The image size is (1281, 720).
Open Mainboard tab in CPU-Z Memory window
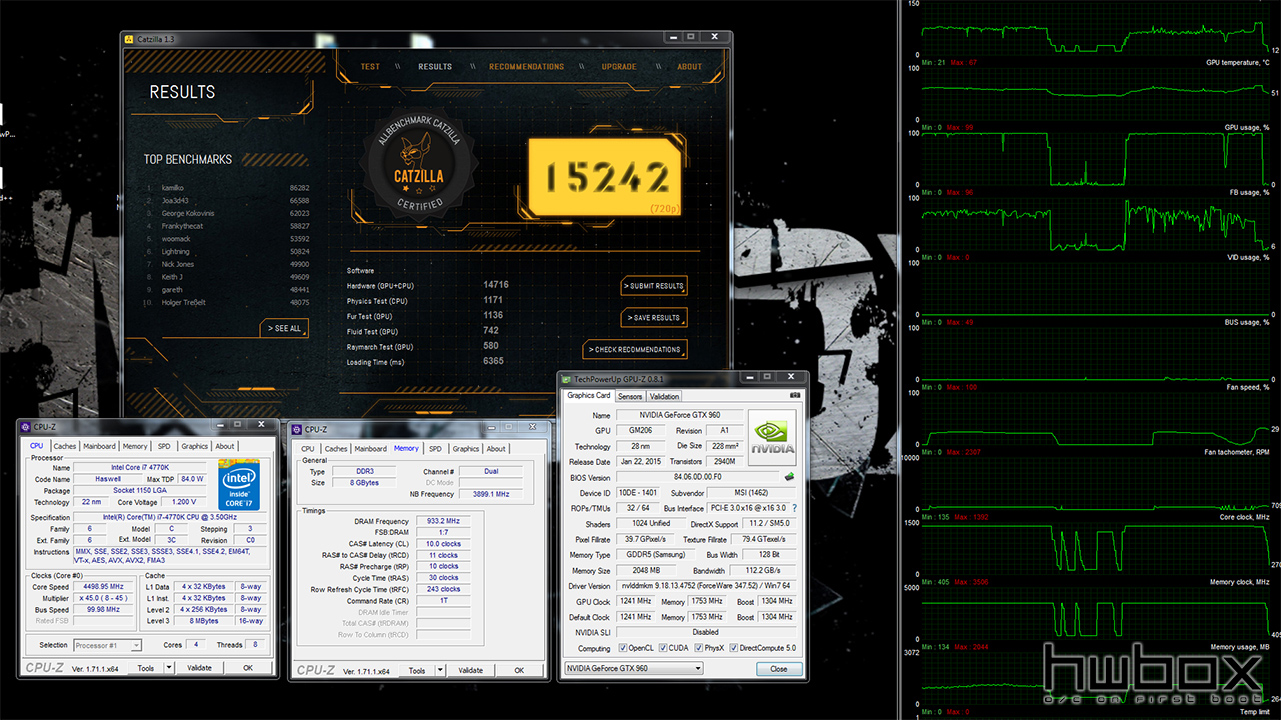[370, 449]
